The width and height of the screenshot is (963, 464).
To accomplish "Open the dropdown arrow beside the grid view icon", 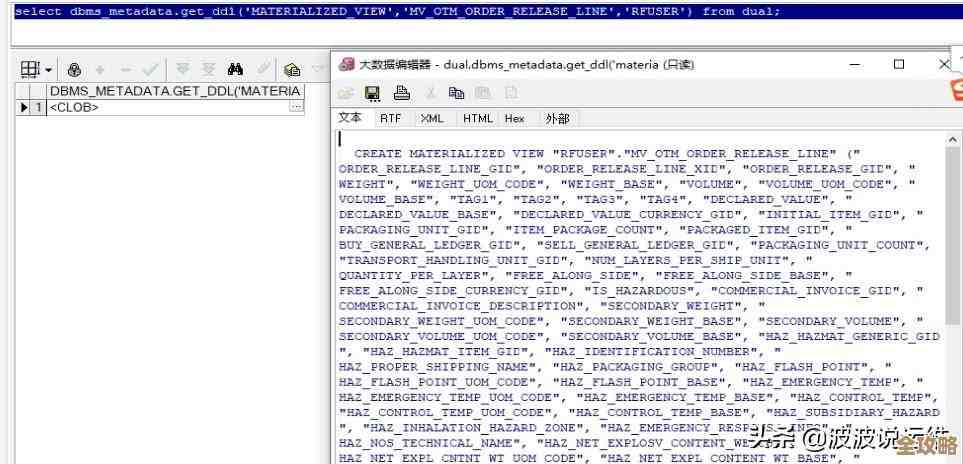I will [48, 70].
